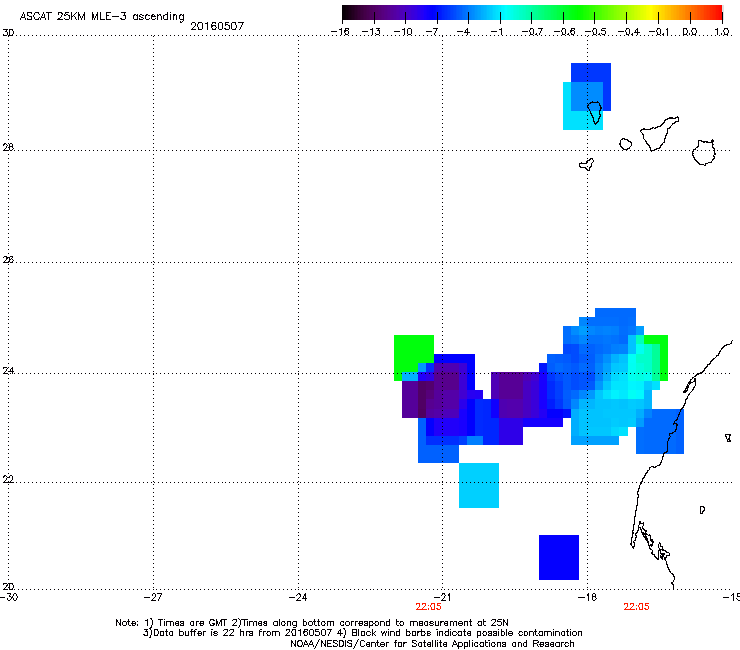This screenshot has height=650, width=740.
Task: Click the note line starting "Note: 1) Times are GMT"
Action: pos(312,623)
